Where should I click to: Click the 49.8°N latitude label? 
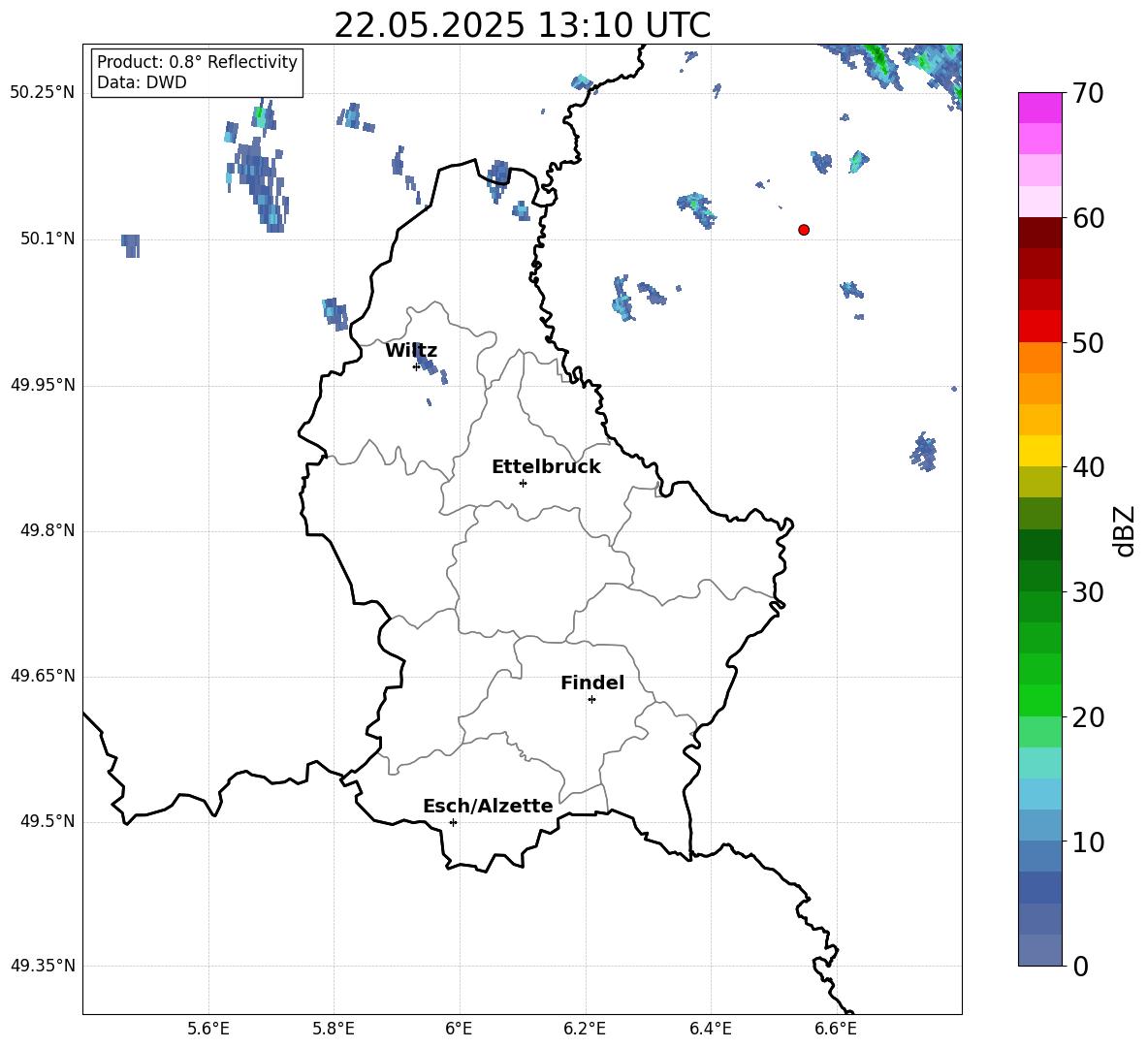click(x=48, y=530)
